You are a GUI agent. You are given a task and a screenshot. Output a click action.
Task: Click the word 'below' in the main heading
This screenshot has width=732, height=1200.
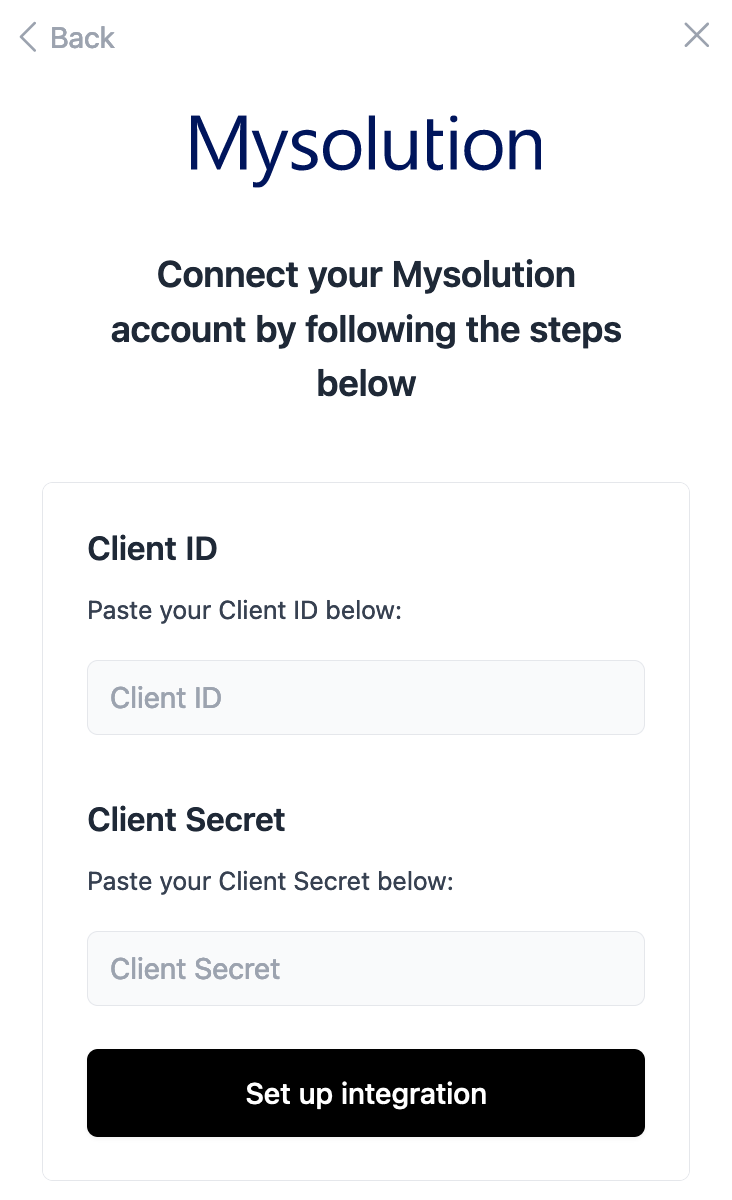[x=366, y=383]
